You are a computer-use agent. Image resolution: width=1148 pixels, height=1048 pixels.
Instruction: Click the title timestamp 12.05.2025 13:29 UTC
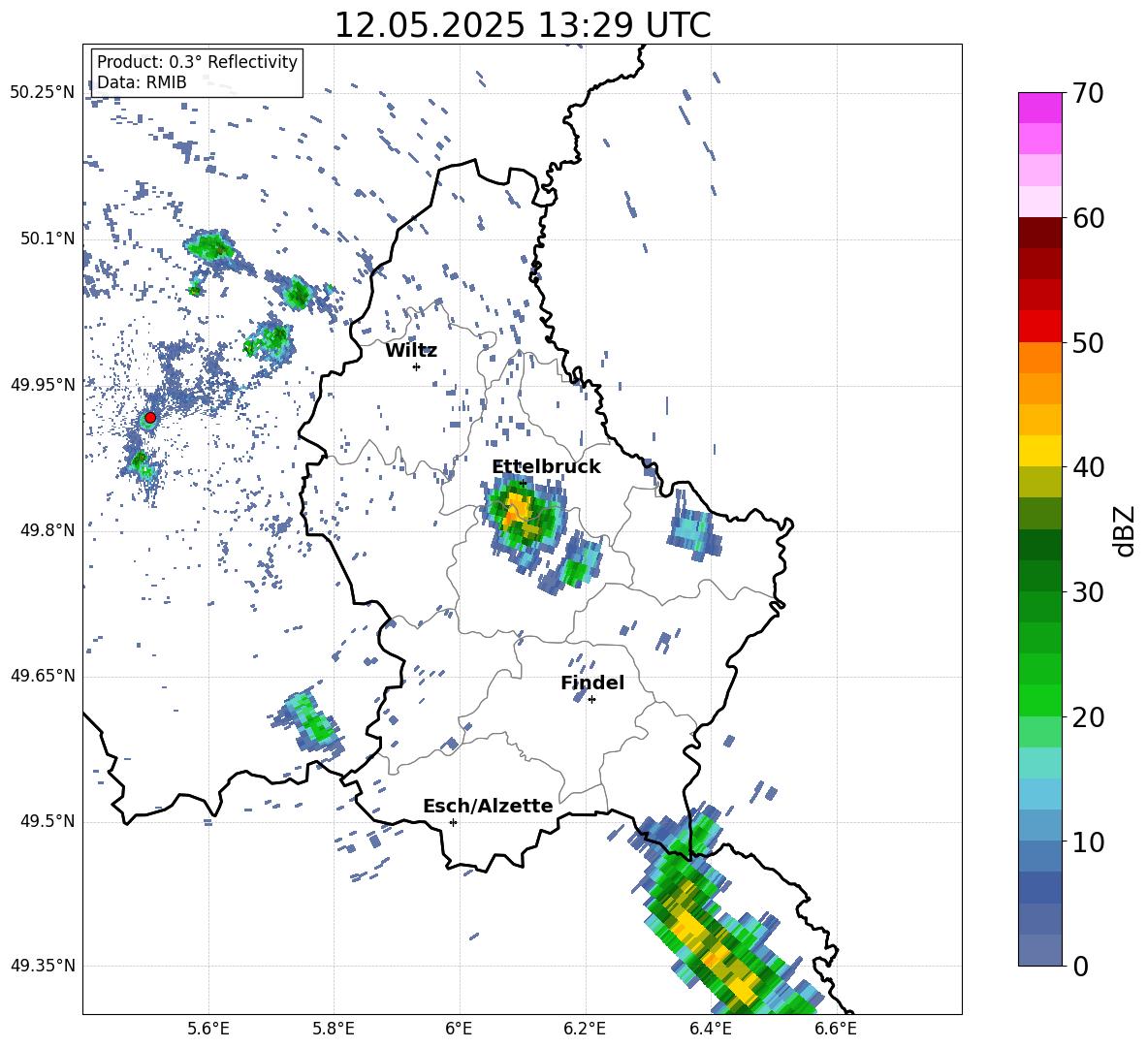point(523,25)
